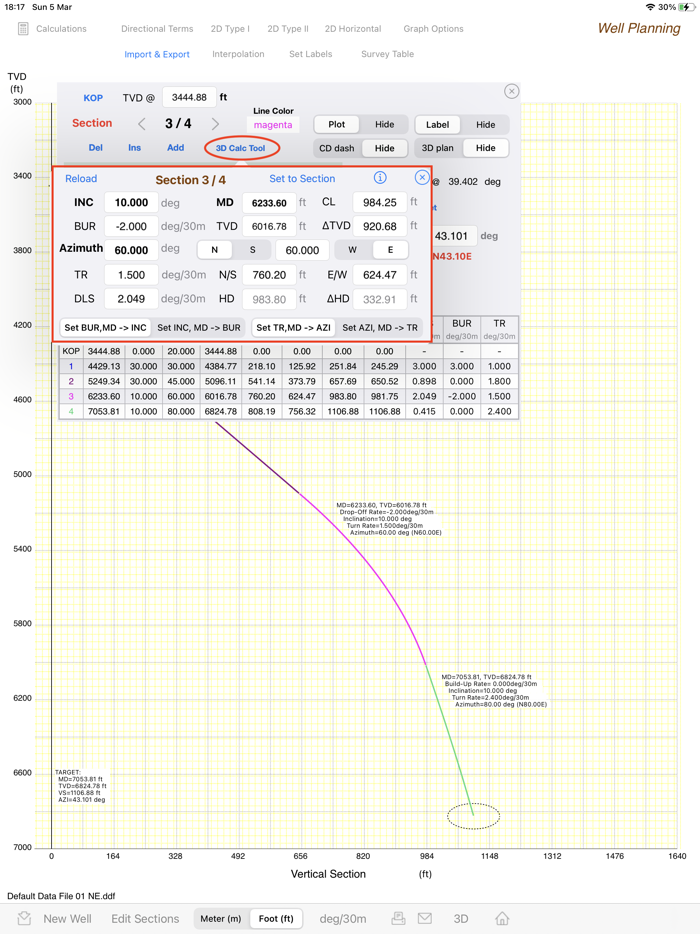Image resolution: width=700 pixels, height=934 pixels.
Task: Select Hide next to Label
Action: (x=486, y=124)
